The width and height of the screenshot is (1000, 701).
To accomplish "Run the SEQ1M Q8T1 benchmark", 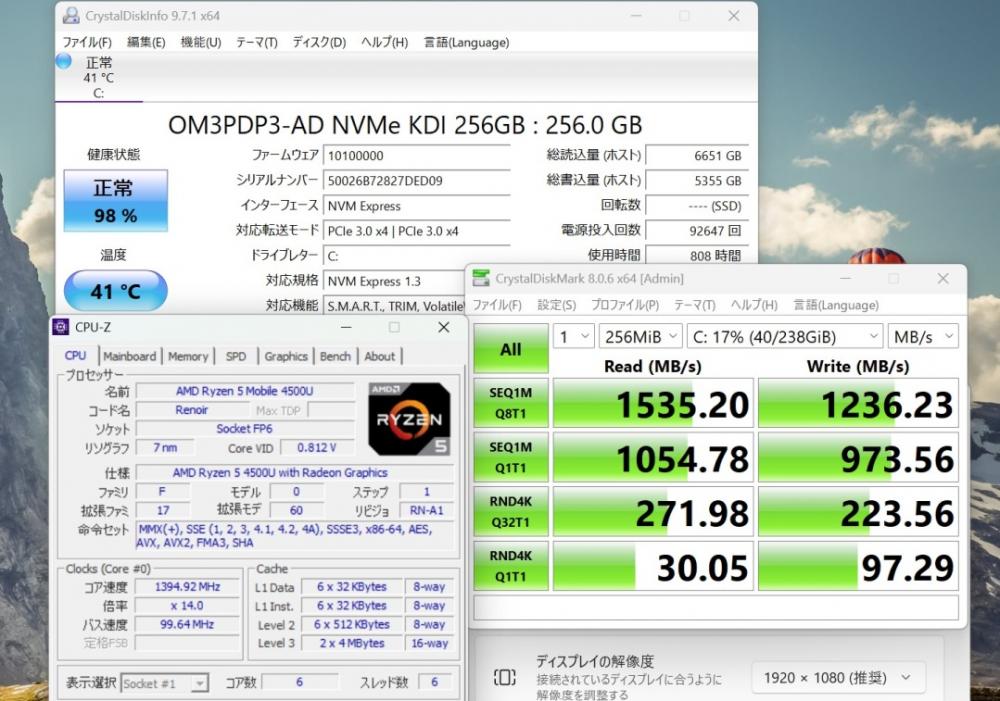I will pyautogui.click(x=511, y=403).
